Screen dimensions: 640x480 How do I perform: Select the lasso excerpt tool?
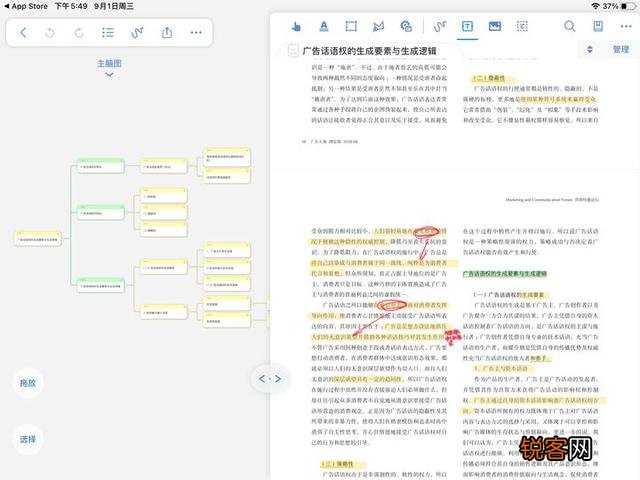click(x=378, y=27)
